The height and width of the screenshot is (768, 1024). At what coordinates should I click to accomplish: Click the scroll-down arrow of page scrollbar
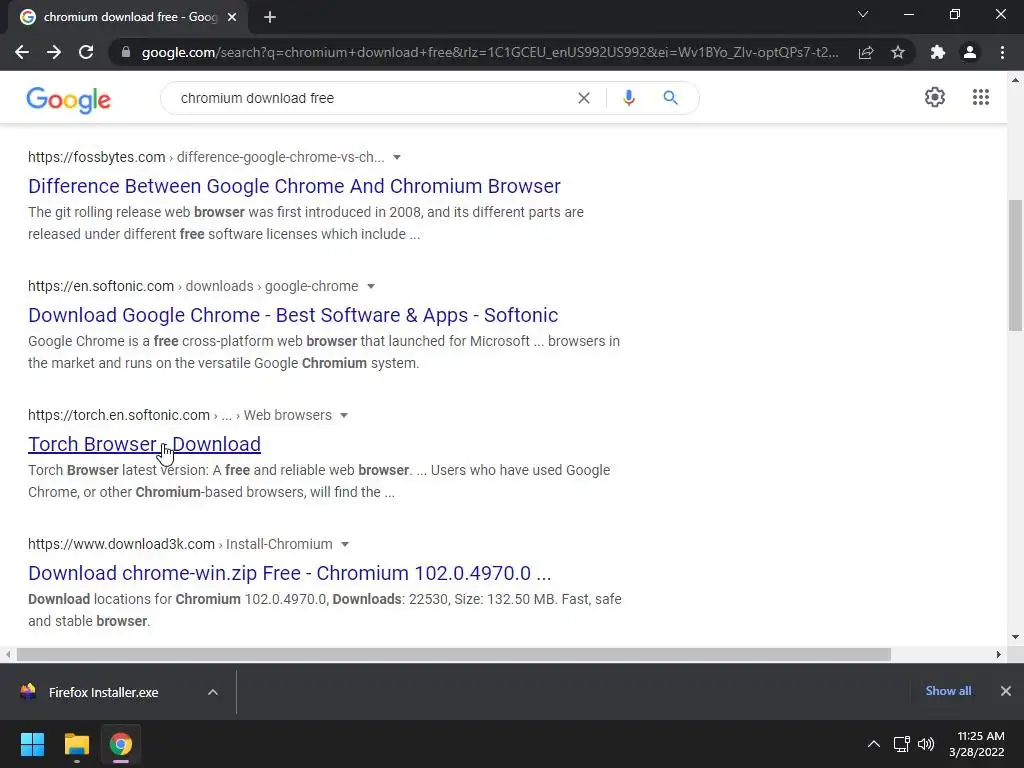[1015, 637]
